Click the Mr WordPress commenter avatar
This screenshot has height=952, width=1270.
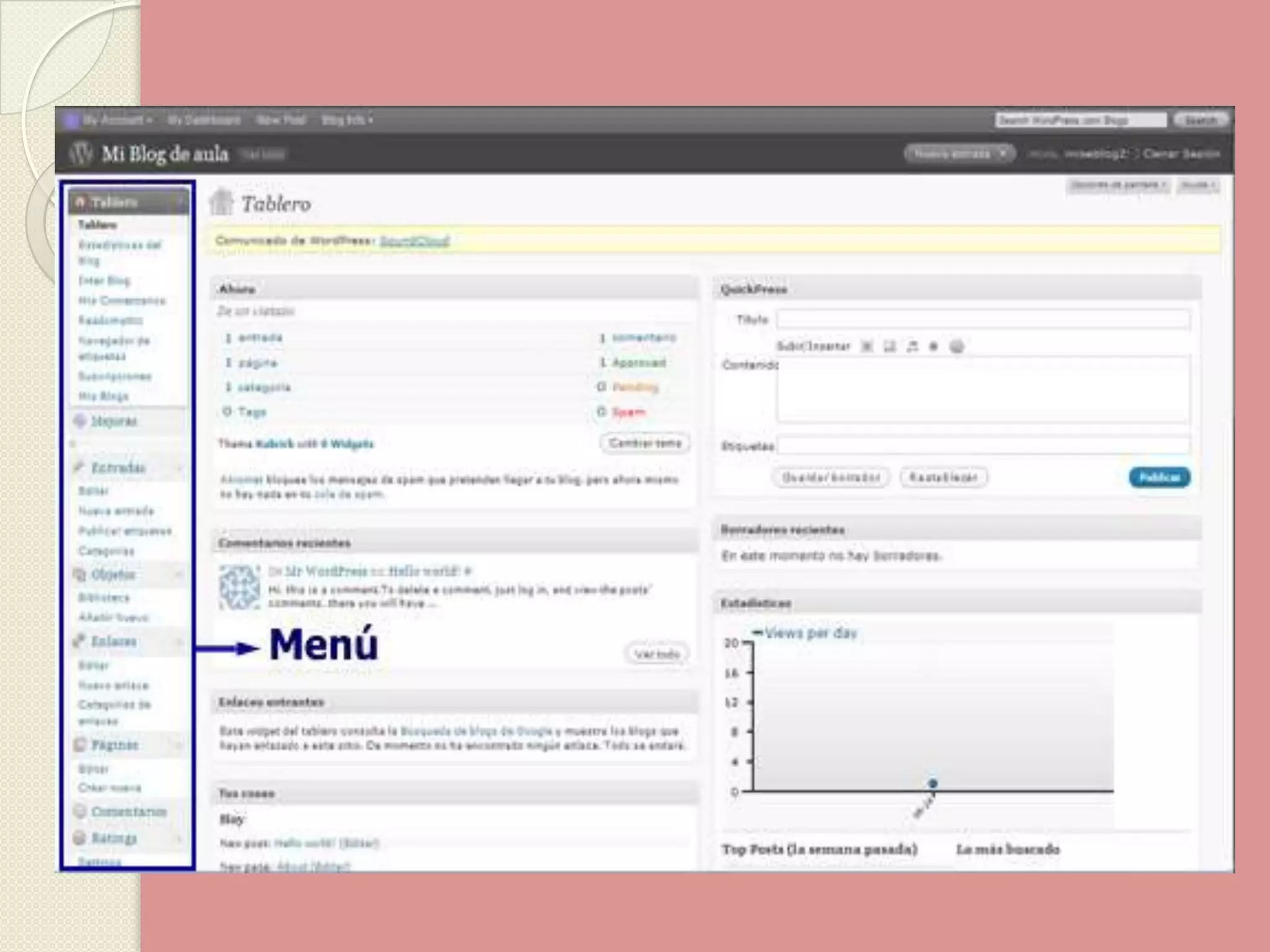[239, 587]
